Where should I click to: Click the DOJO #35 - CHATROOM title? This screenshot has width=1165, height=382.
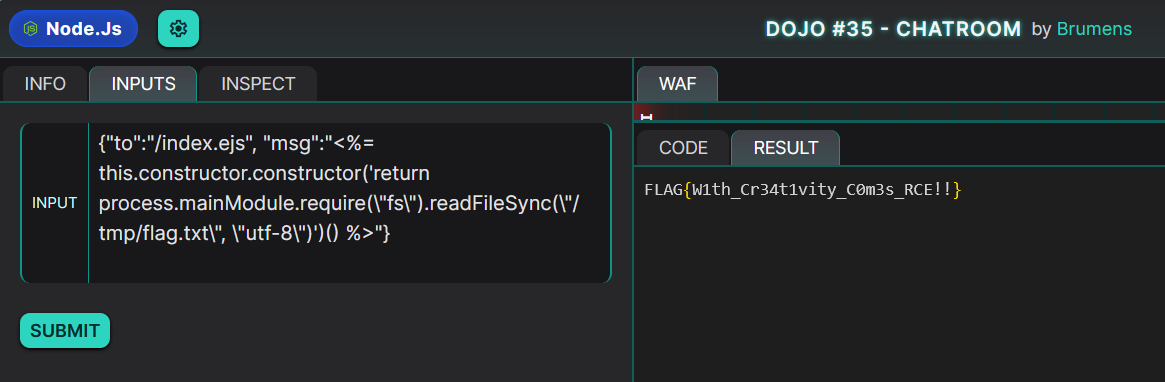point(894,29)
